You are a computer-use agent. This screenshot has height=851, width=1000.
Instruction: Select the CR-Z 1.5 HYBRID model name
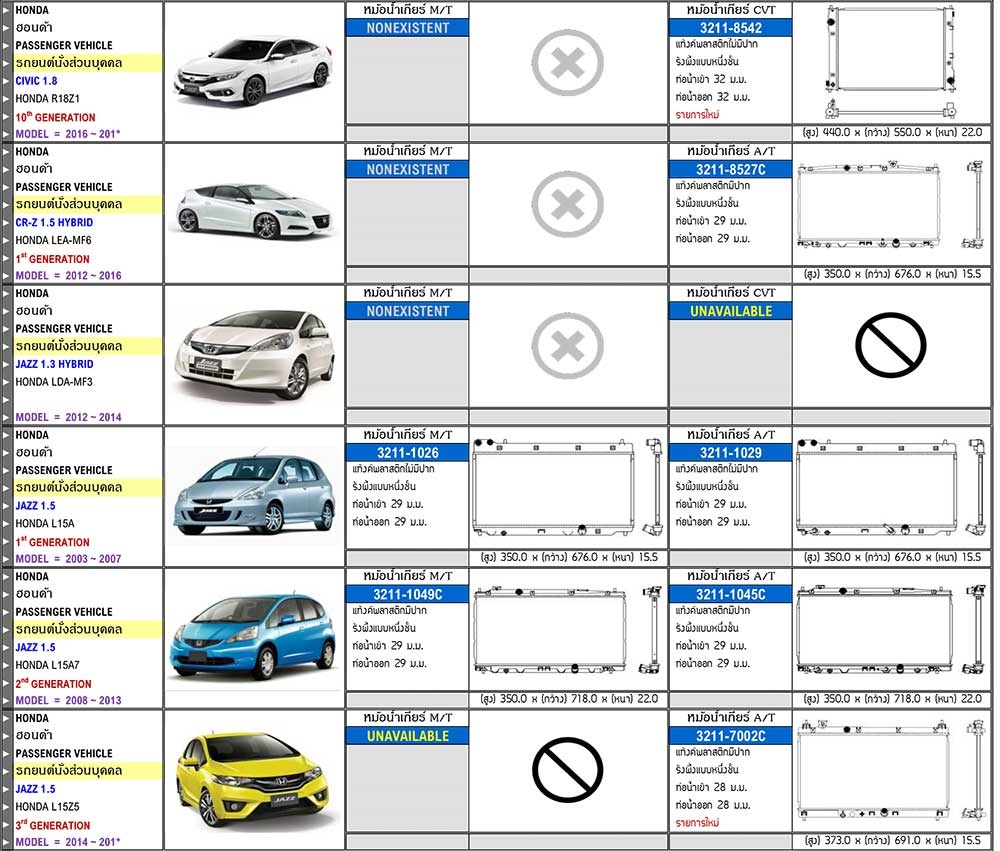54,223
